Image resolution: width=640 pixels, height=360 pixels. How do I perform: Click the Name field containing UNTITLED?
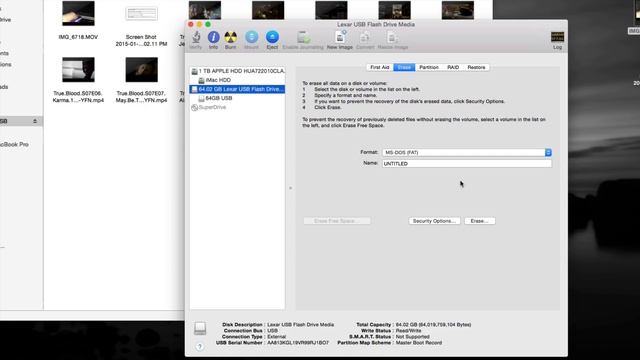pos(467,163)
